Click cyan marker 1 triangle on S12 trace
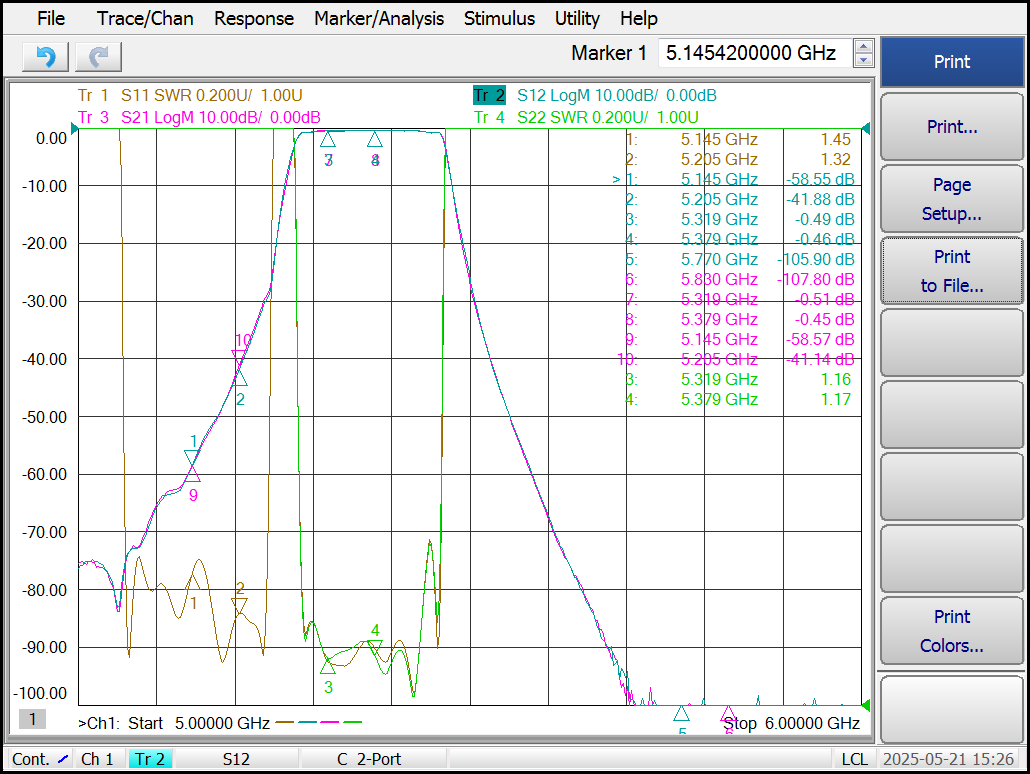 click(x=192, y=459)
